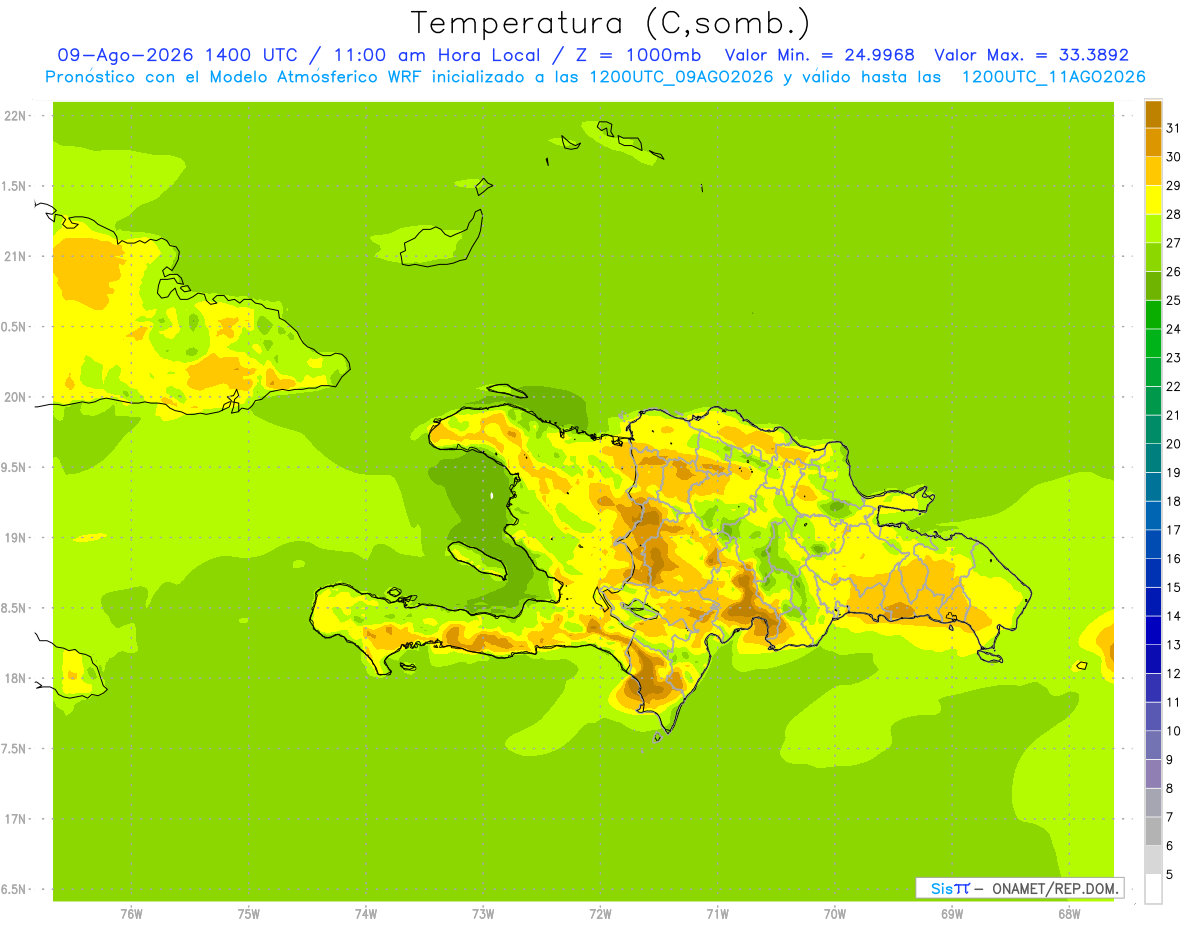
Task: Click the "16" colorbar label
Action: (x=1173, y=559)
